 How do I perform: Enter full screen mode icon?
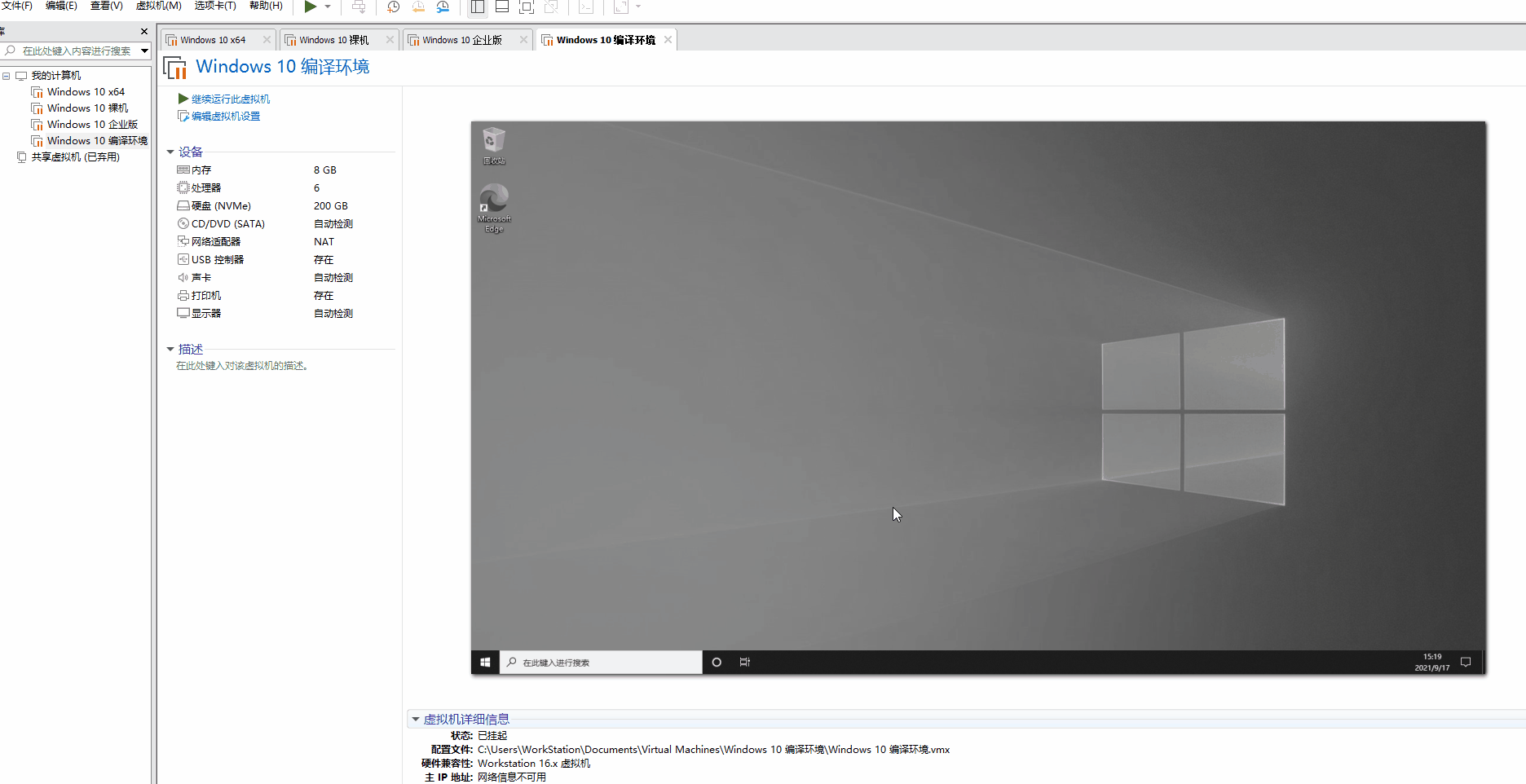tap(527, 7)
